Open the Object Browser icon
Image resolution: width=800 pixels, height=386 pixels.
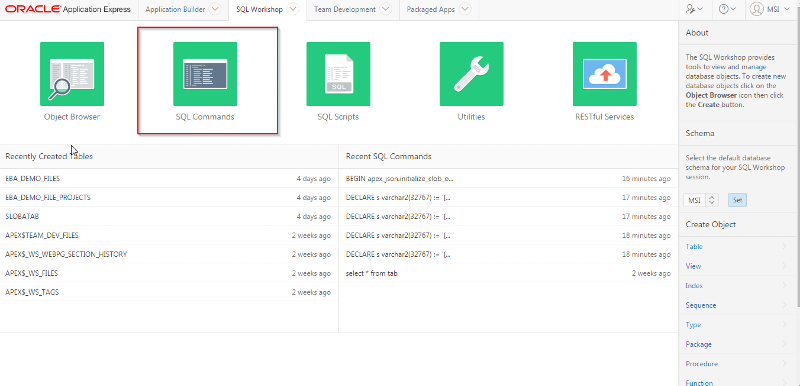point(72,74)
